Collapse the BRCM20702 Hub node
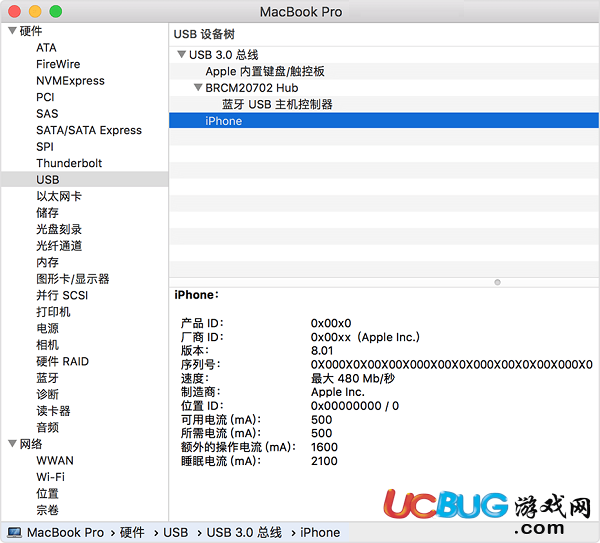This screenshot has height=543, width=600. [198, 88]
